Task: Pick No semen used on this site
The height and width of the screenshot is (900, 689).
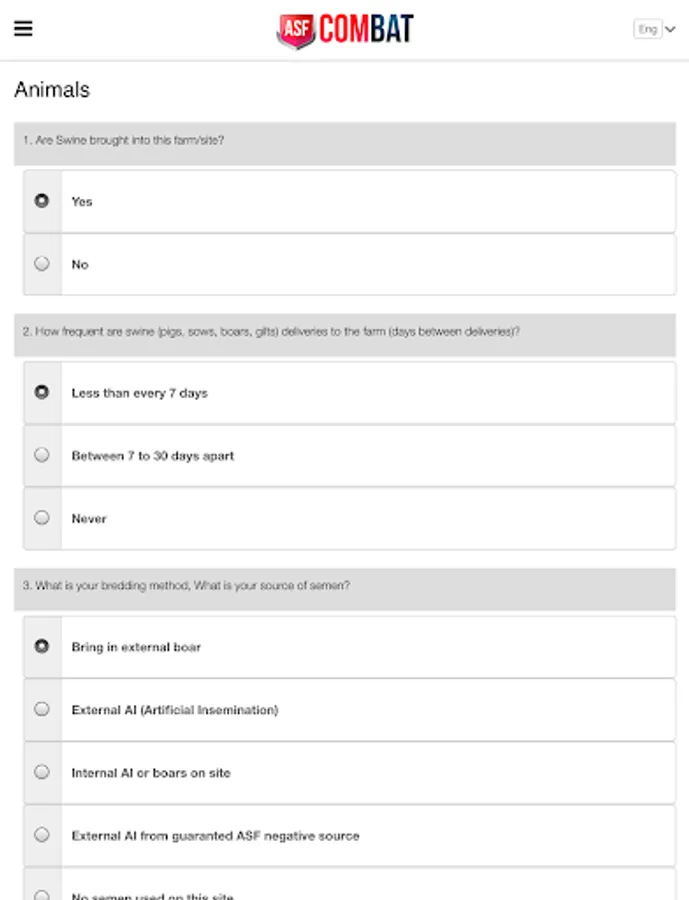Action: (42, 893)
